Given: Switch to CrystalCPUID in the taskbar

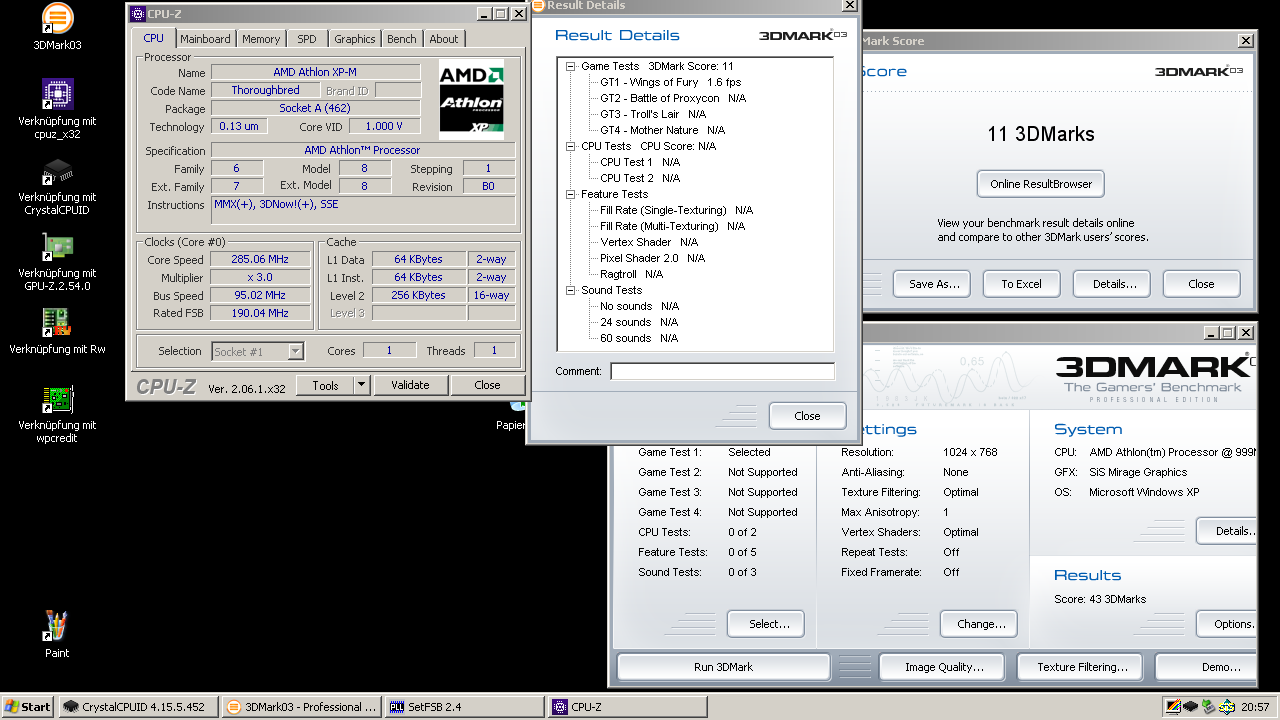Looking at the screenshot, I should click(138, 707).
